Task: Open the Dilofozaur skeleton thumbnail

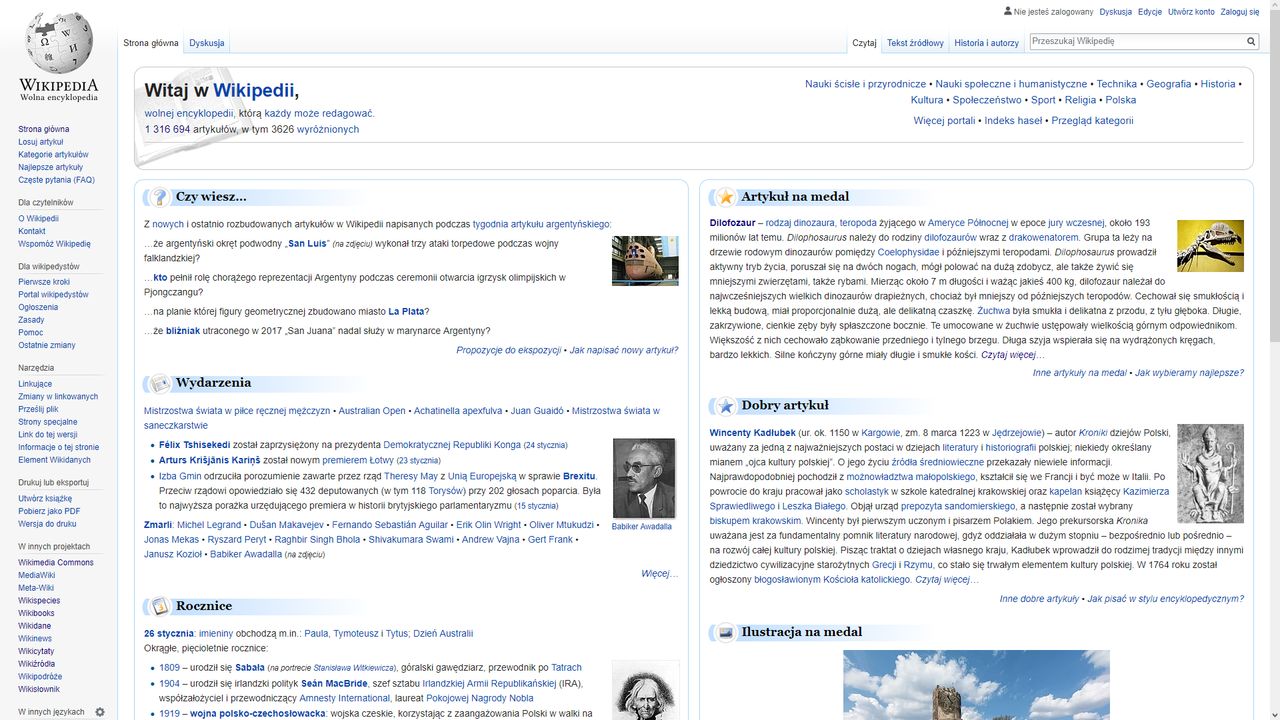Action: [x=1210, y=245]
